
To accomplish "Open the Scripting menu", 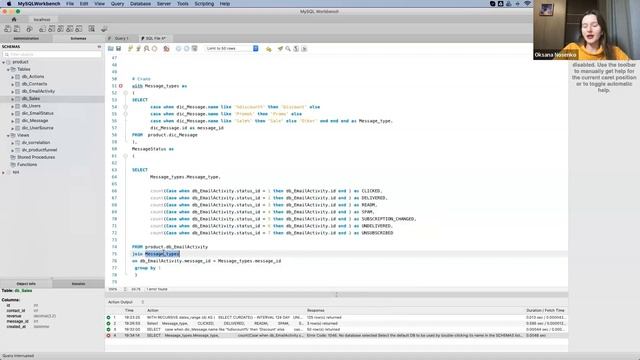I will [204, 4].
